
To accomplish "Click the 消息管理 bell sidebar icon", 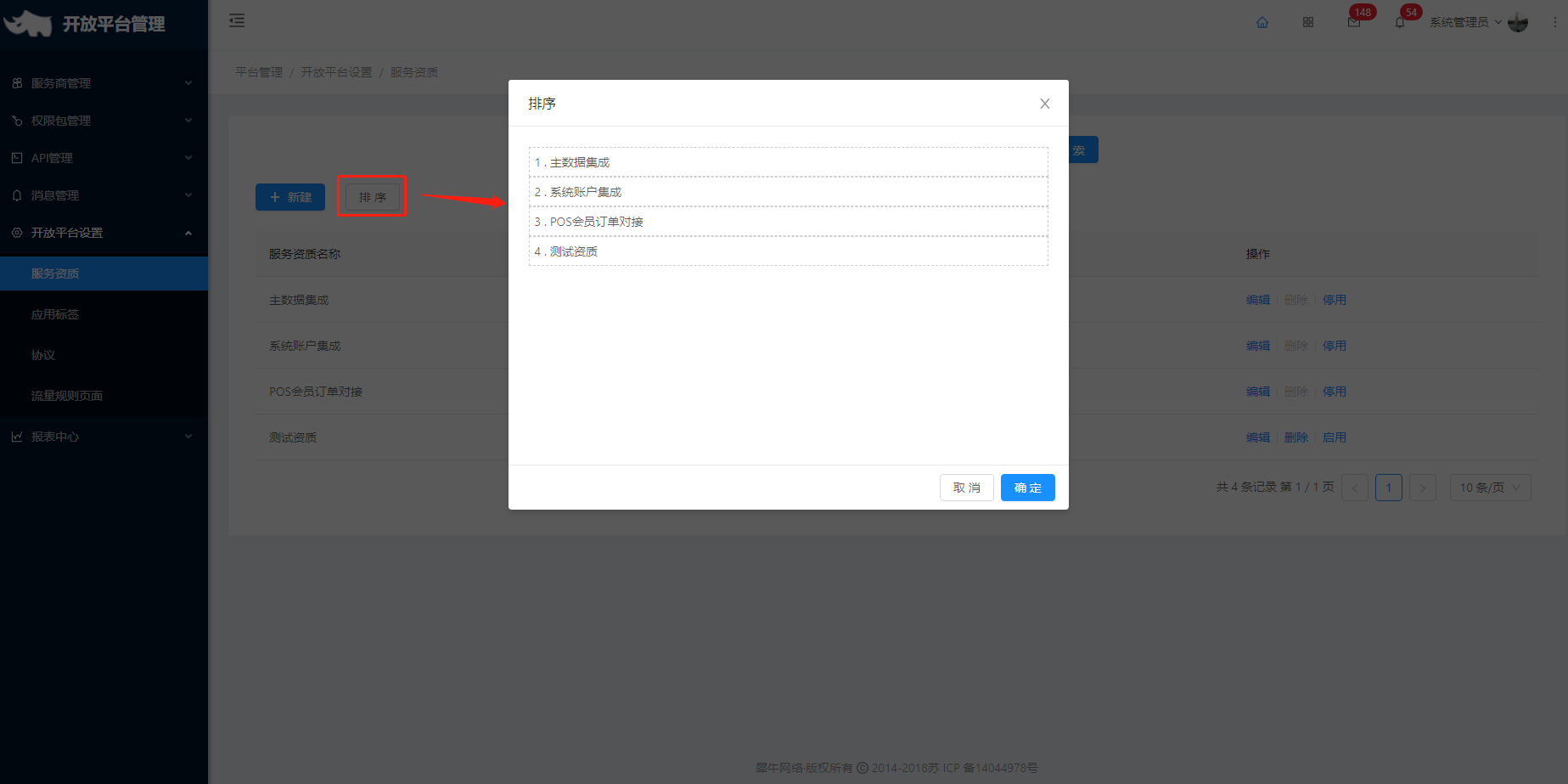I will 17,195.
